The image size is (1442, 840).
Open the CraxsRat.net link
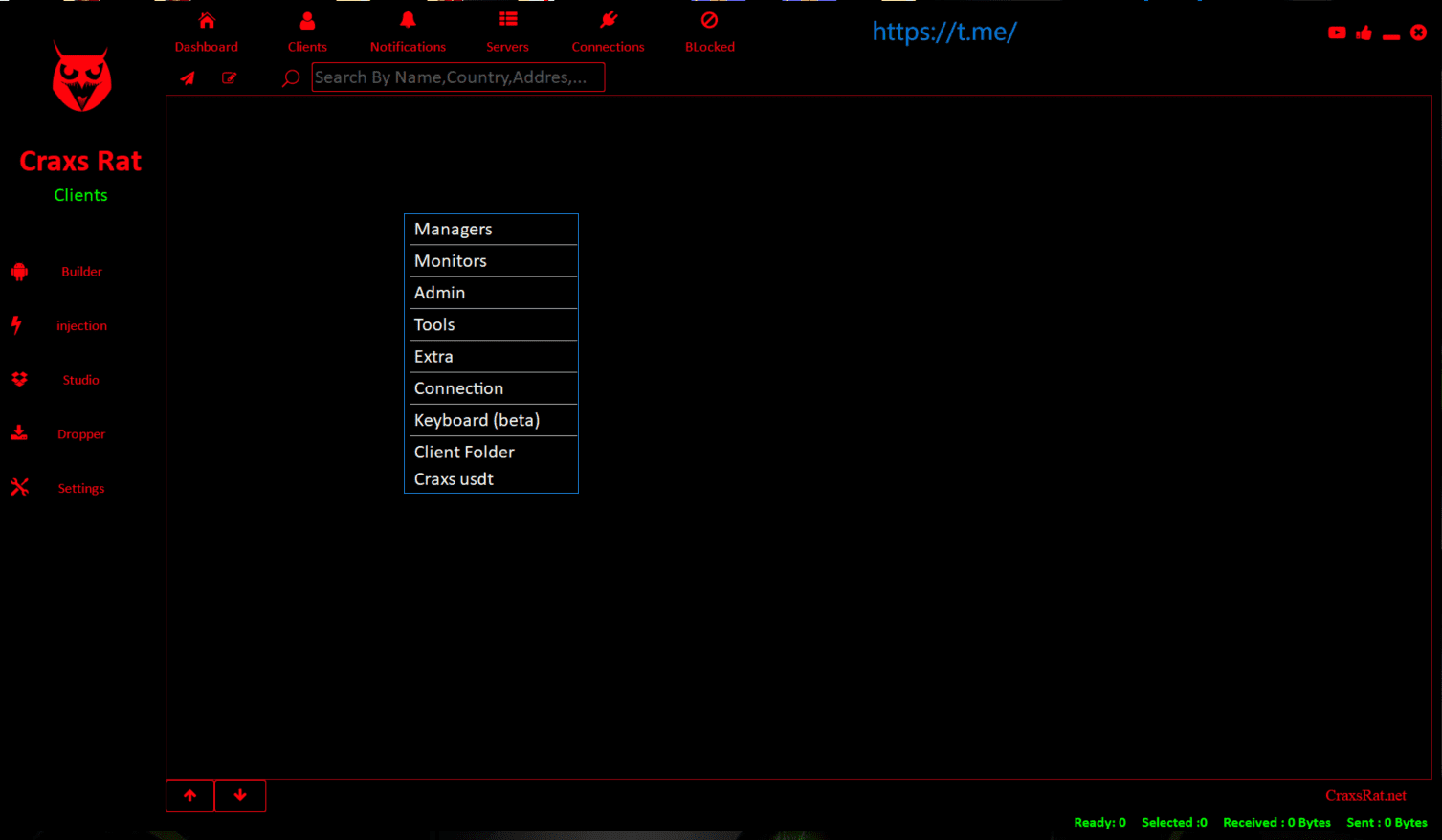click(1365, 796)
